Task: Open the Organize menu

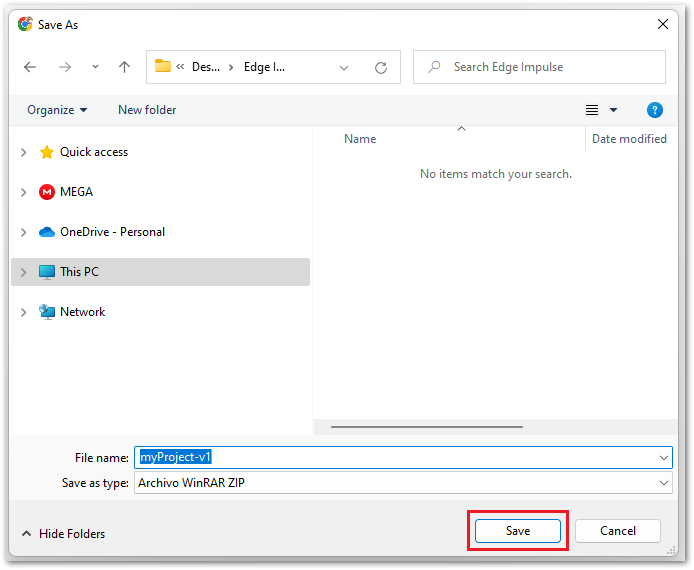Action: [x=57, y=110]
